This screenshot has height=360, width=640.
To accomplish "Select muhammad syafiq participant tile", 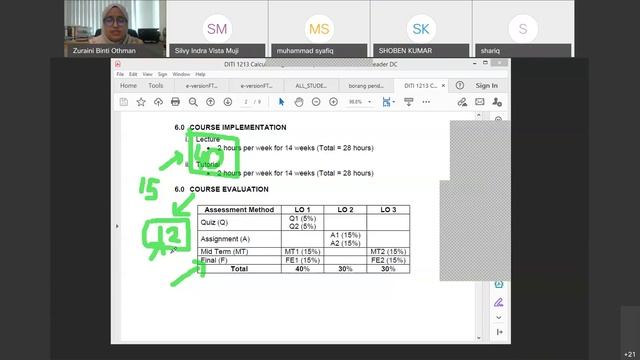I will click(319, 29).
